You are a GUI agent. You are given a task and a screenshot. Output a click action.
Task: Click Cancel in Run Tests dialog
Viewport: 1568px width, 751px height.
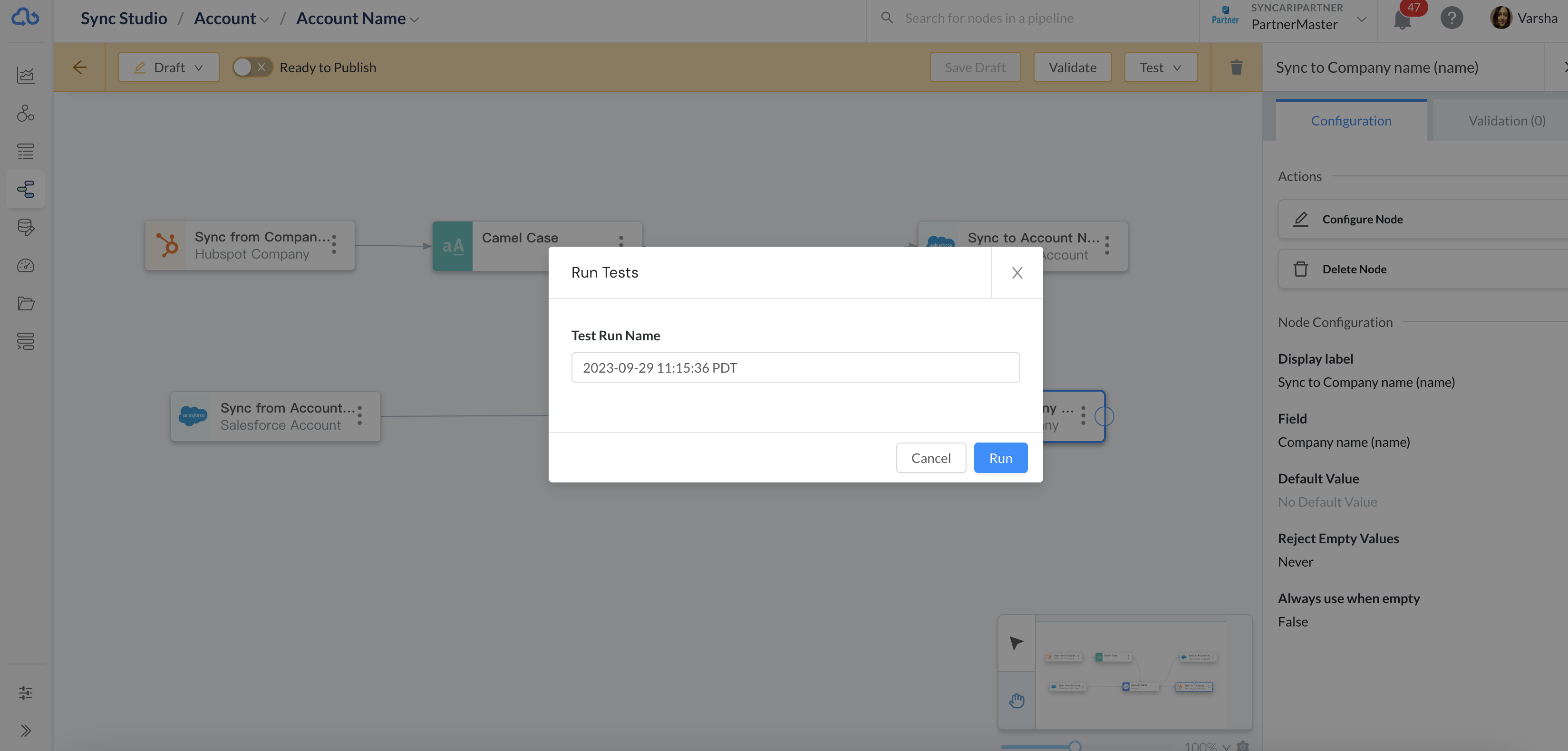pyautogui.click(x=931, y=458)
